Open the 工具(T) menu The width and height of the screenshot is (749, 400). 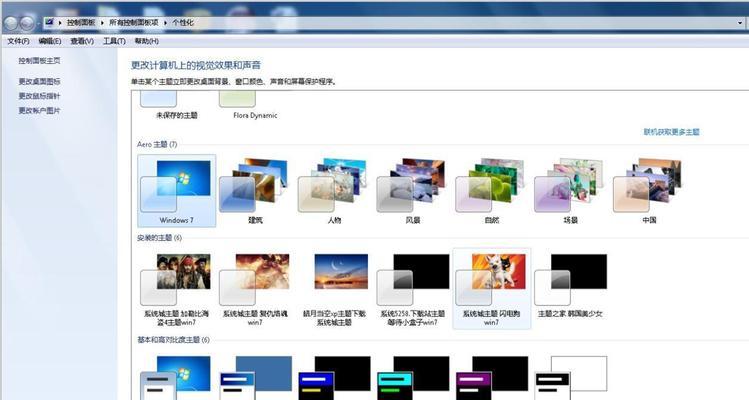(114, 41)
